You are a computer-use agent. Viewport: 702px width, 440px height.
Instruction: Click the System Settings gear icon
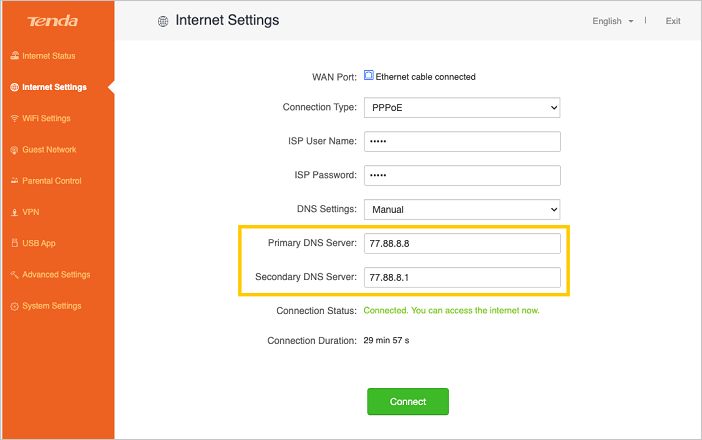(x=14, y=306)
